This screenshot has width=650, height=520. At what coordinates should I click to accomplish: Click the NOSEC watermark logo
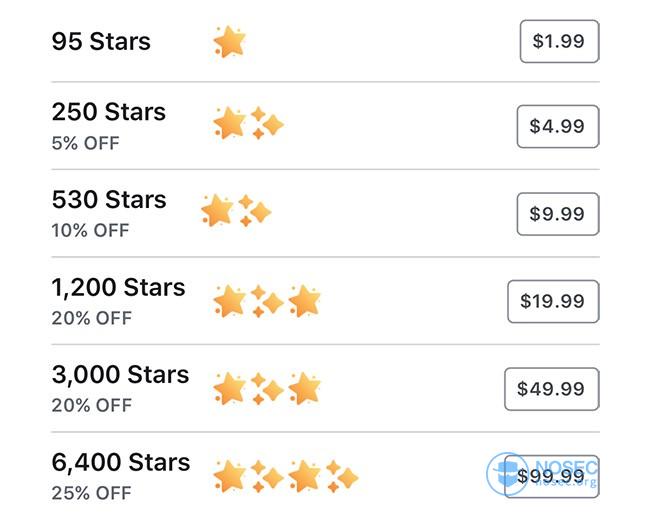coord(543,474)
